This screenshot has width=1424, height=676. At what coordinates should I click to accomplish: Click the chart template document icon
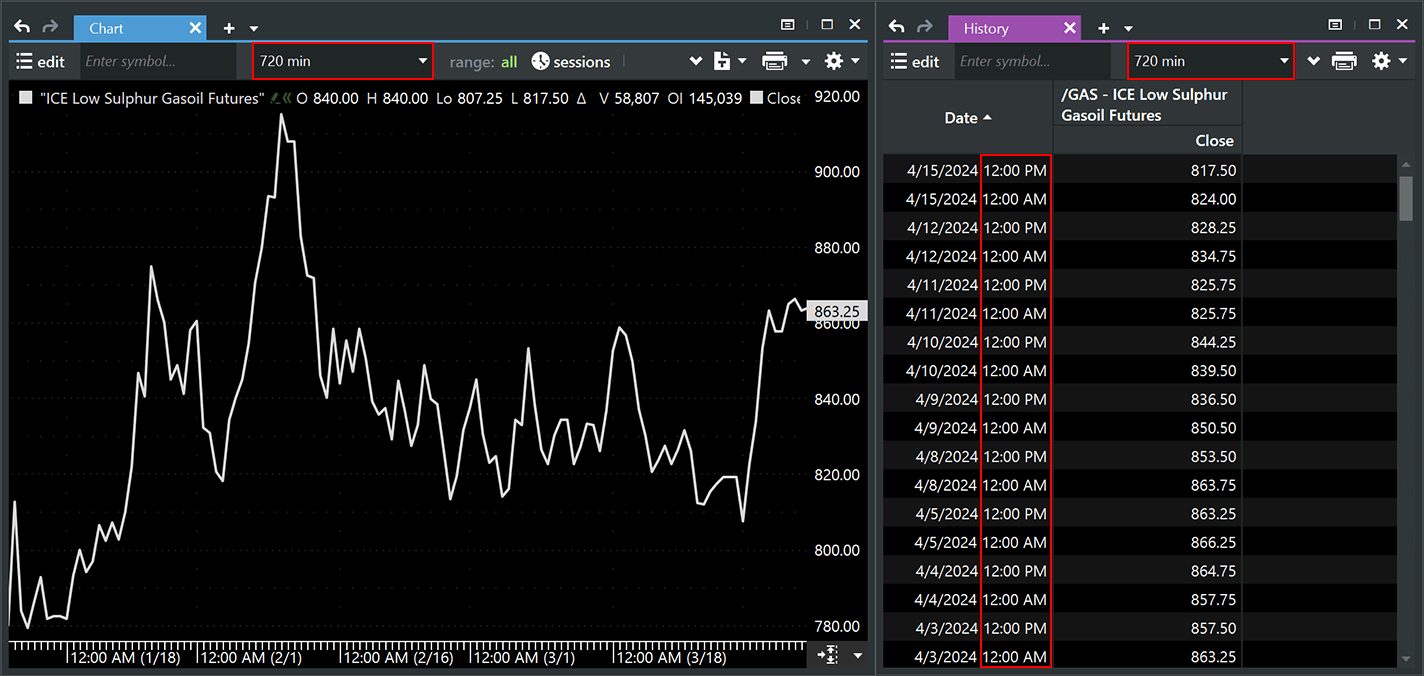click(722, 62)
